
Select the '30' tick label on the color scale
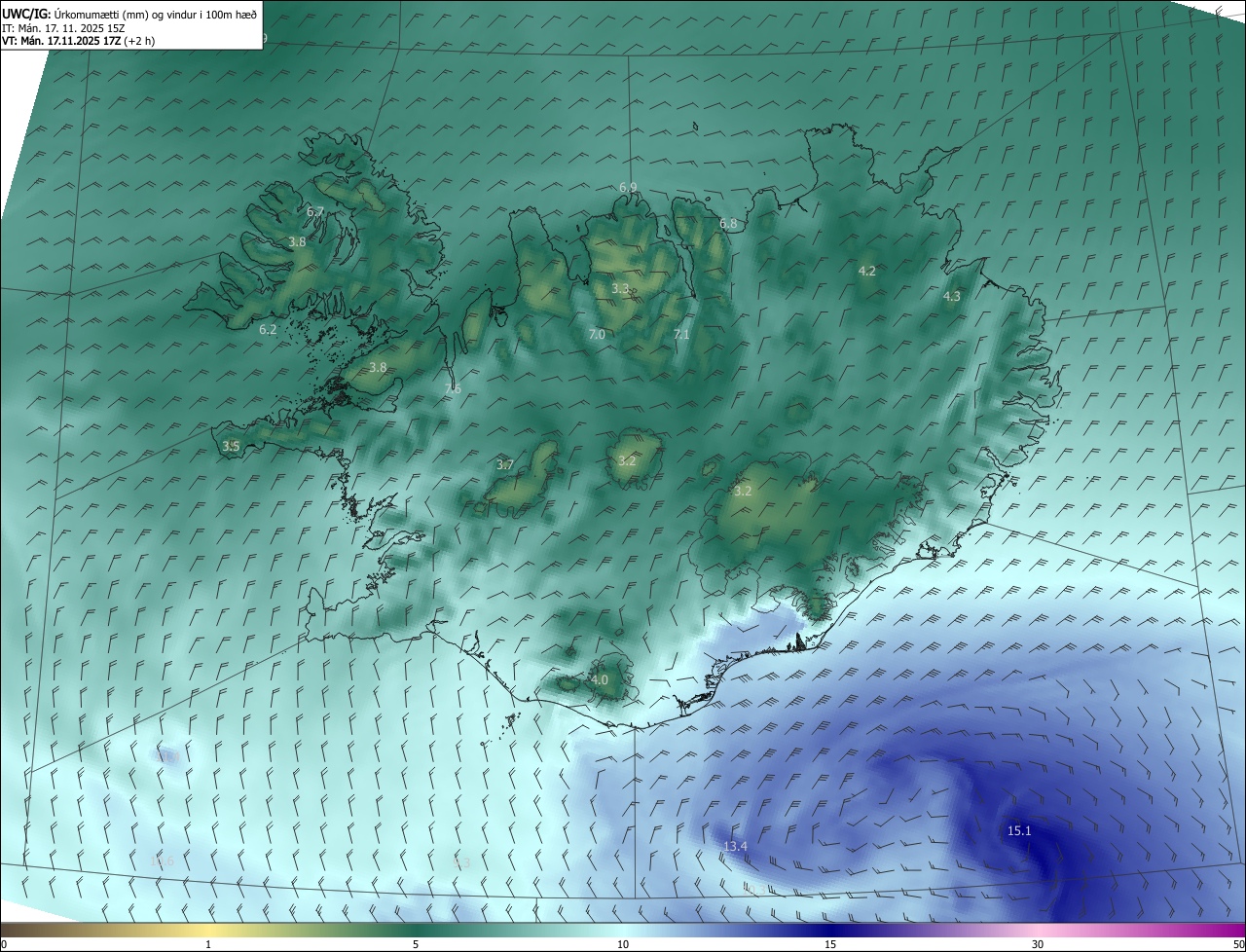point(1038,944)
